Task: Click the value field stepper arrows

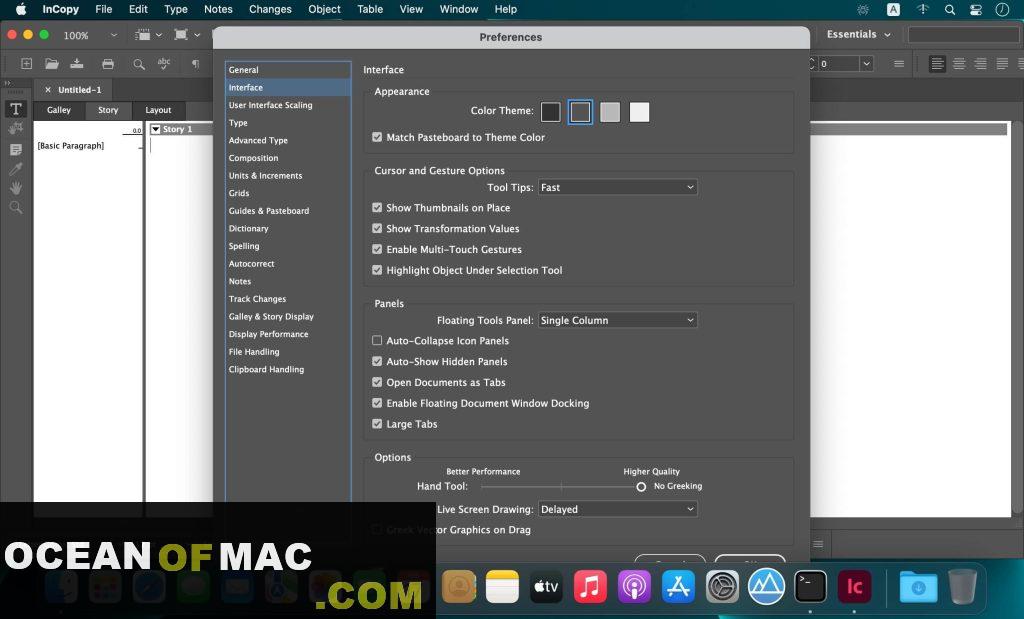Action: (812, 64)
